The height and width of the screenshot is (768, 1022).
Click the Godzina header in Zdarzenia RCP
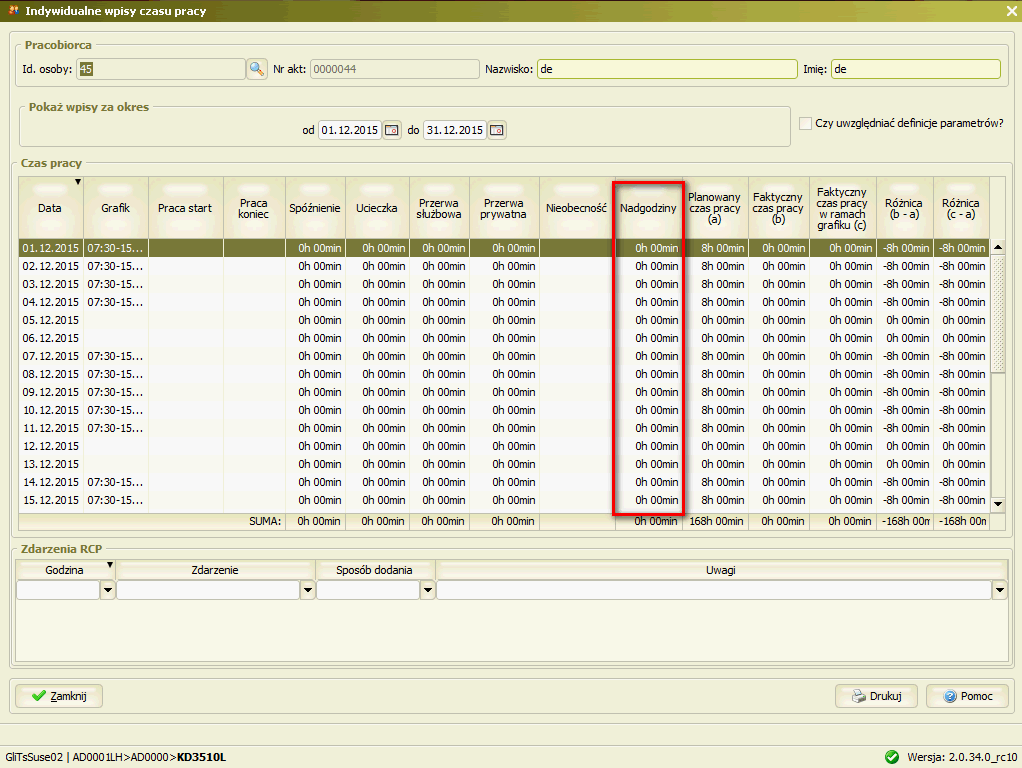[65, 570]
